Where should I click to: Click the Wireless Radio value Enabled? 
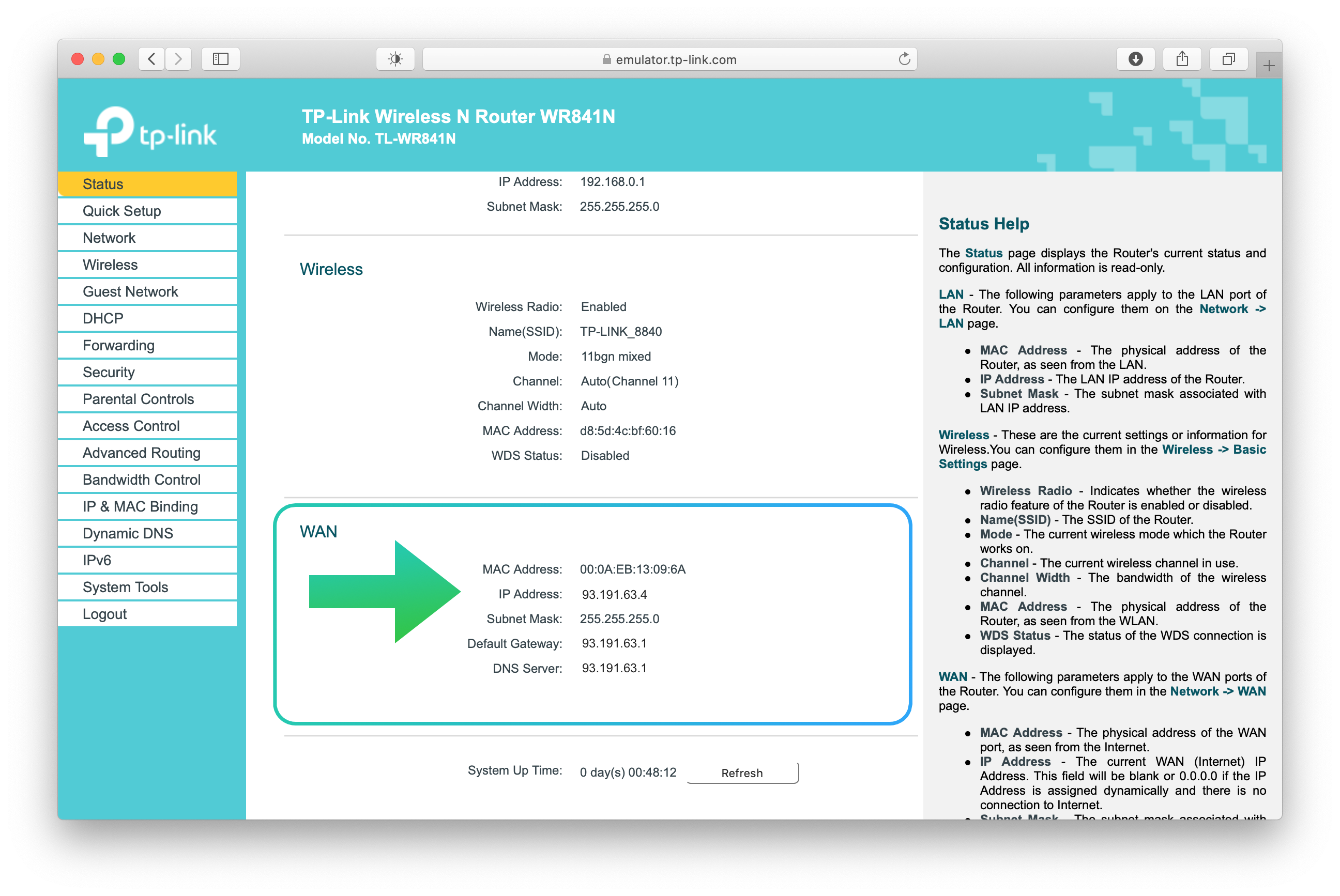pyautogui.click(x=604, y=307)
